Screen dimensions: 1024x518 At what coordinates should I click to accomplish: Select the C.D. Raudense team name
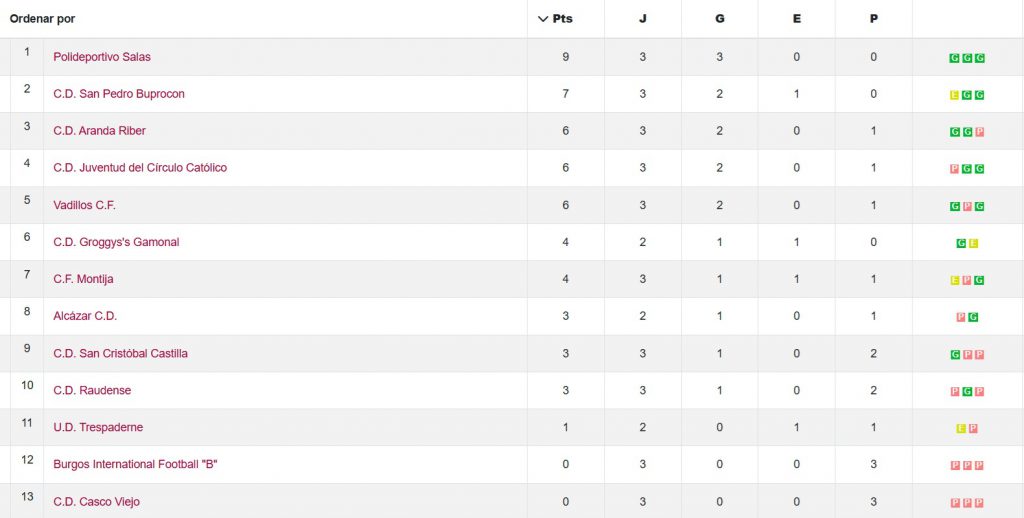[x=92, y=390]
